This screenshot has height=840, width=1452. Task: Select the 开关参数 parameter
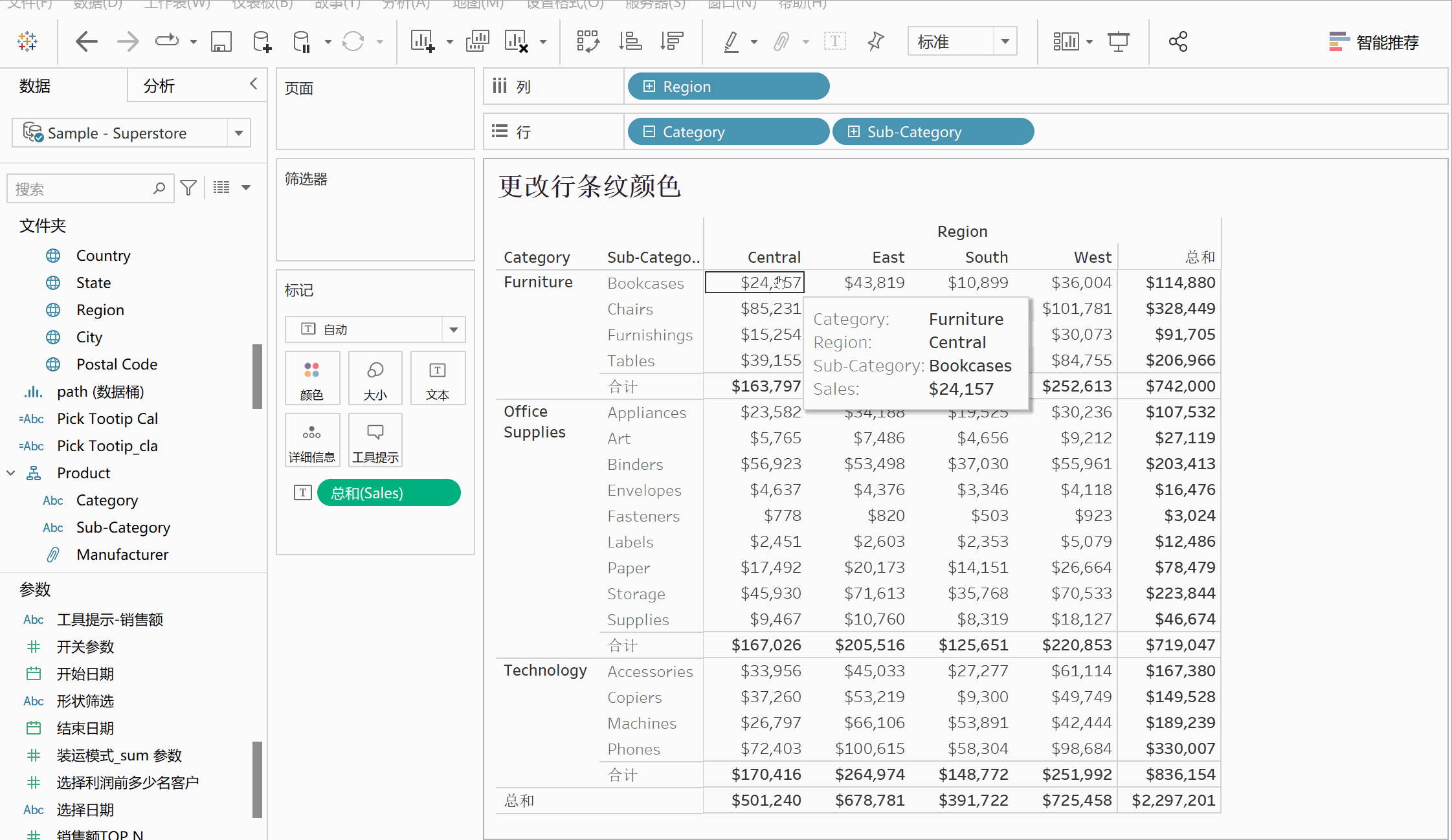point(85,647)
